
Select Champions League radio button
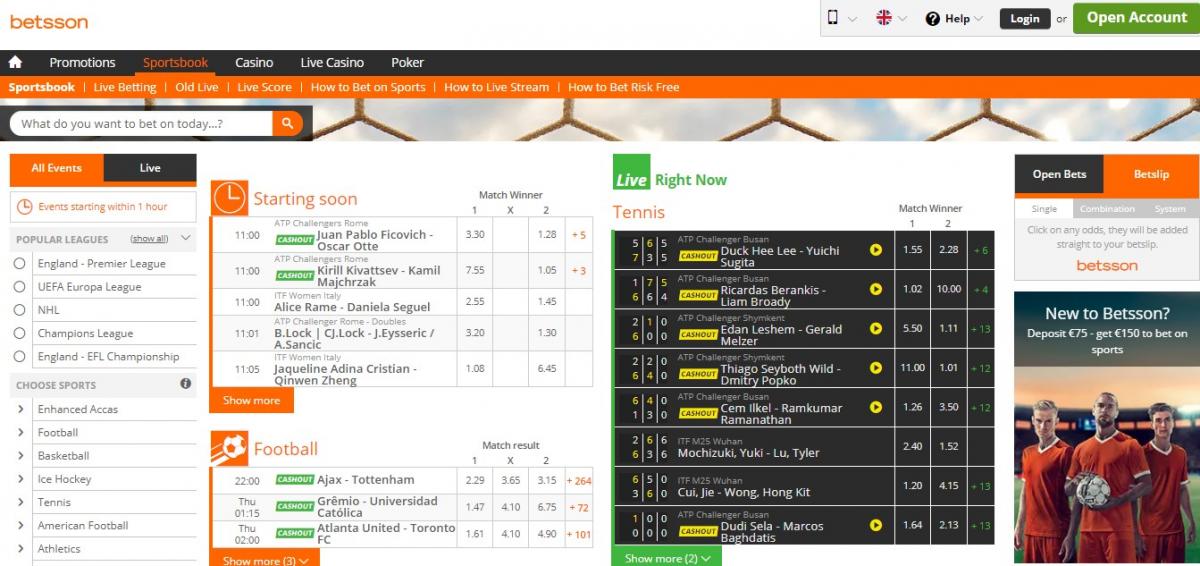point(20,333)
